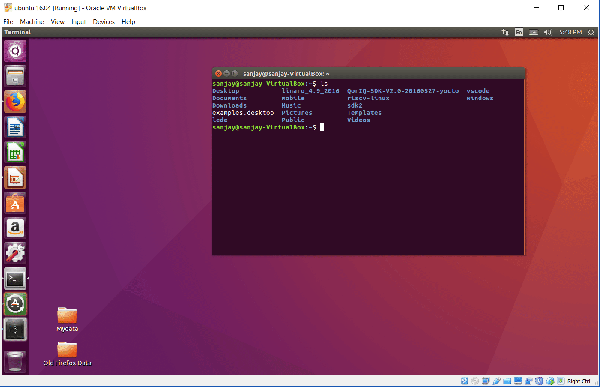Click the vscode entry in terminal listing
Image resolution: width=600 pixels, height=387 pixels.
478,91
